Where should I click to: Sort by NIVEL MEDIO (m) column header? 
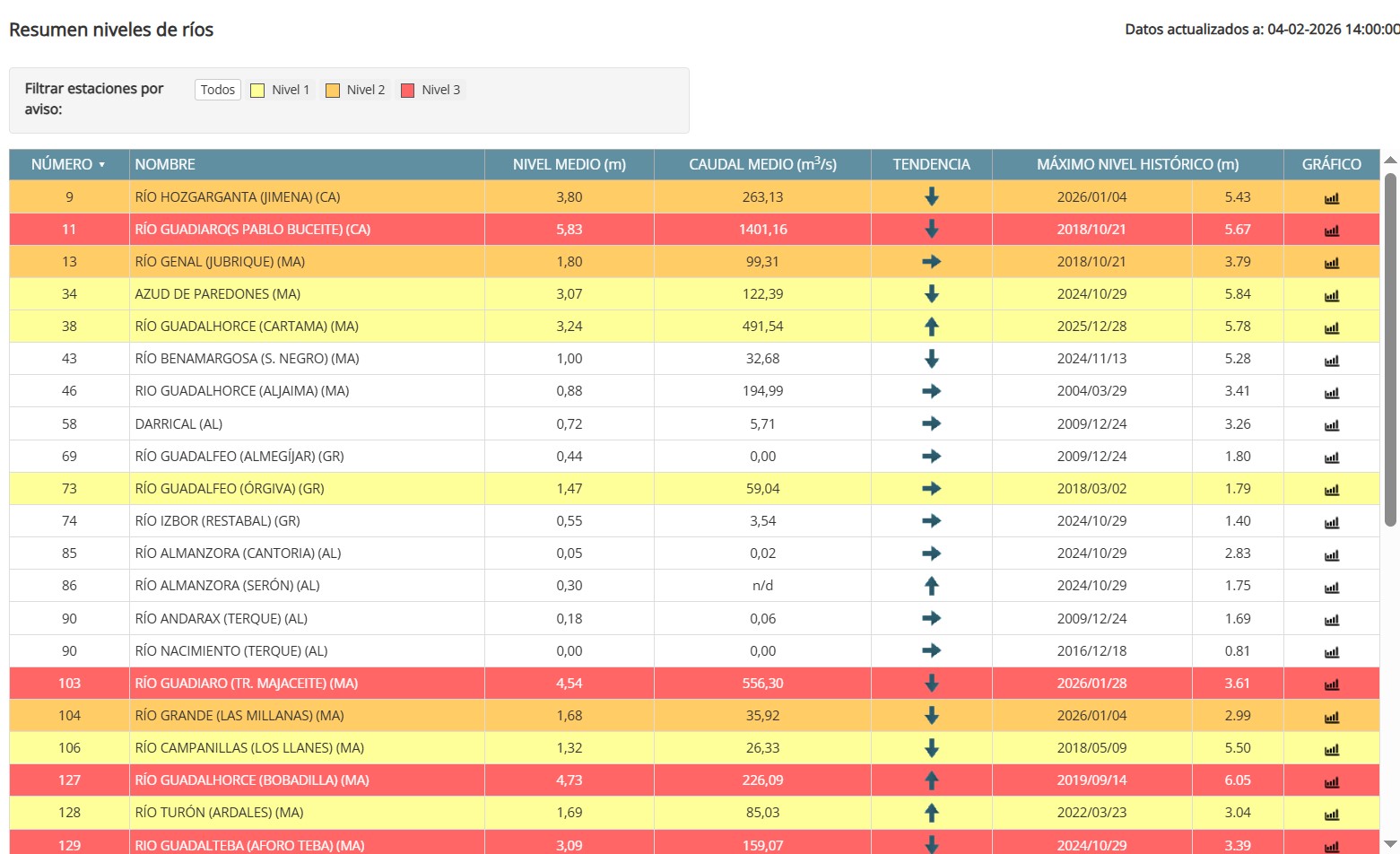569,165
